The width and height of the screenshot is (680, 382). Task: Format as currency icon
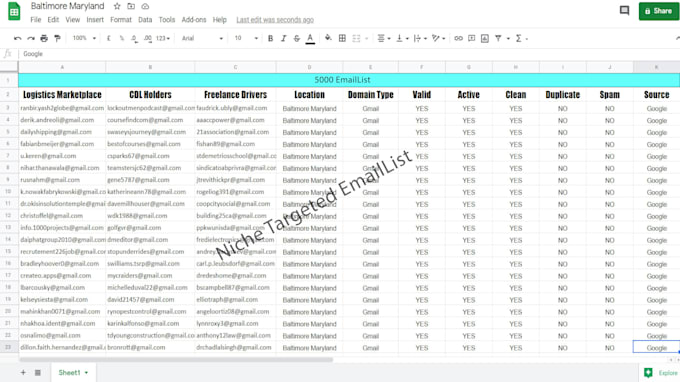point(108,38)
